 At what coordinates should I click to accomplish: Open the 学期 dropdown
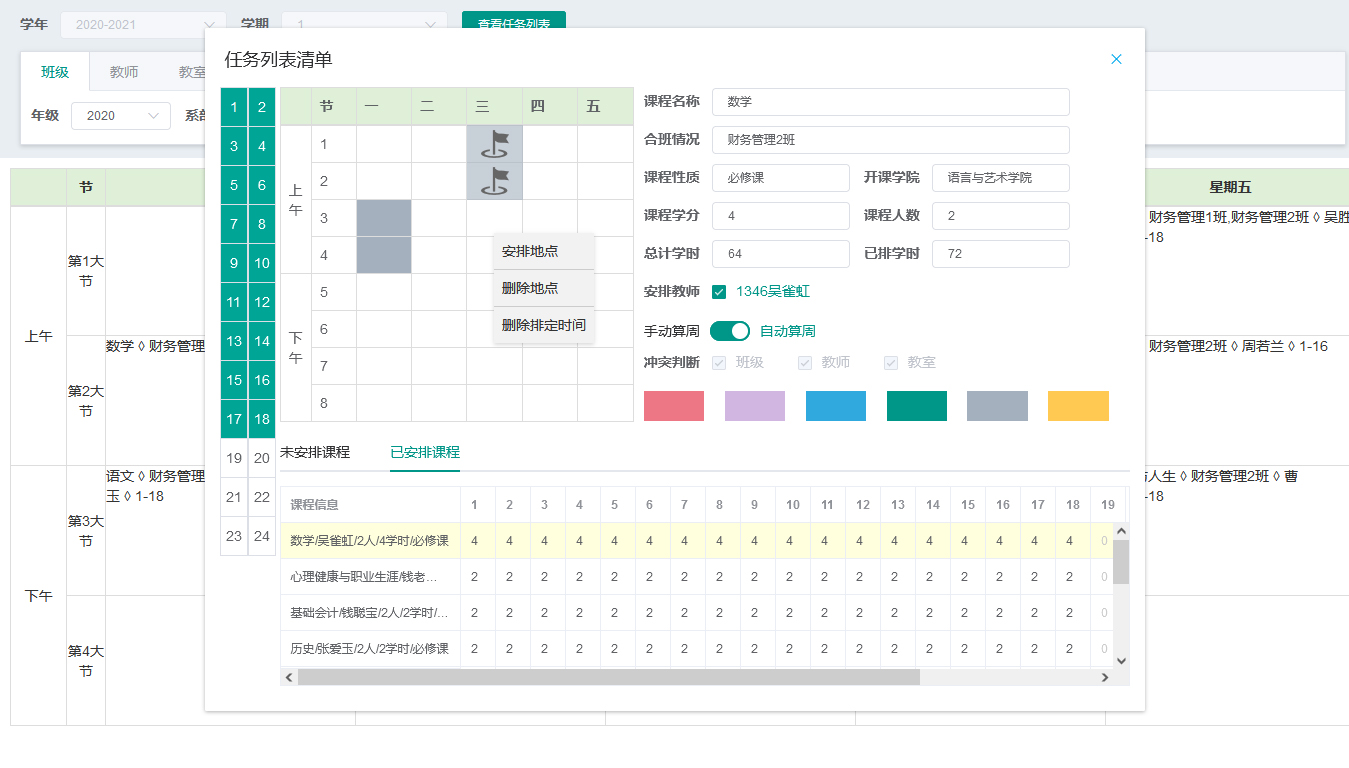[364, 24]
